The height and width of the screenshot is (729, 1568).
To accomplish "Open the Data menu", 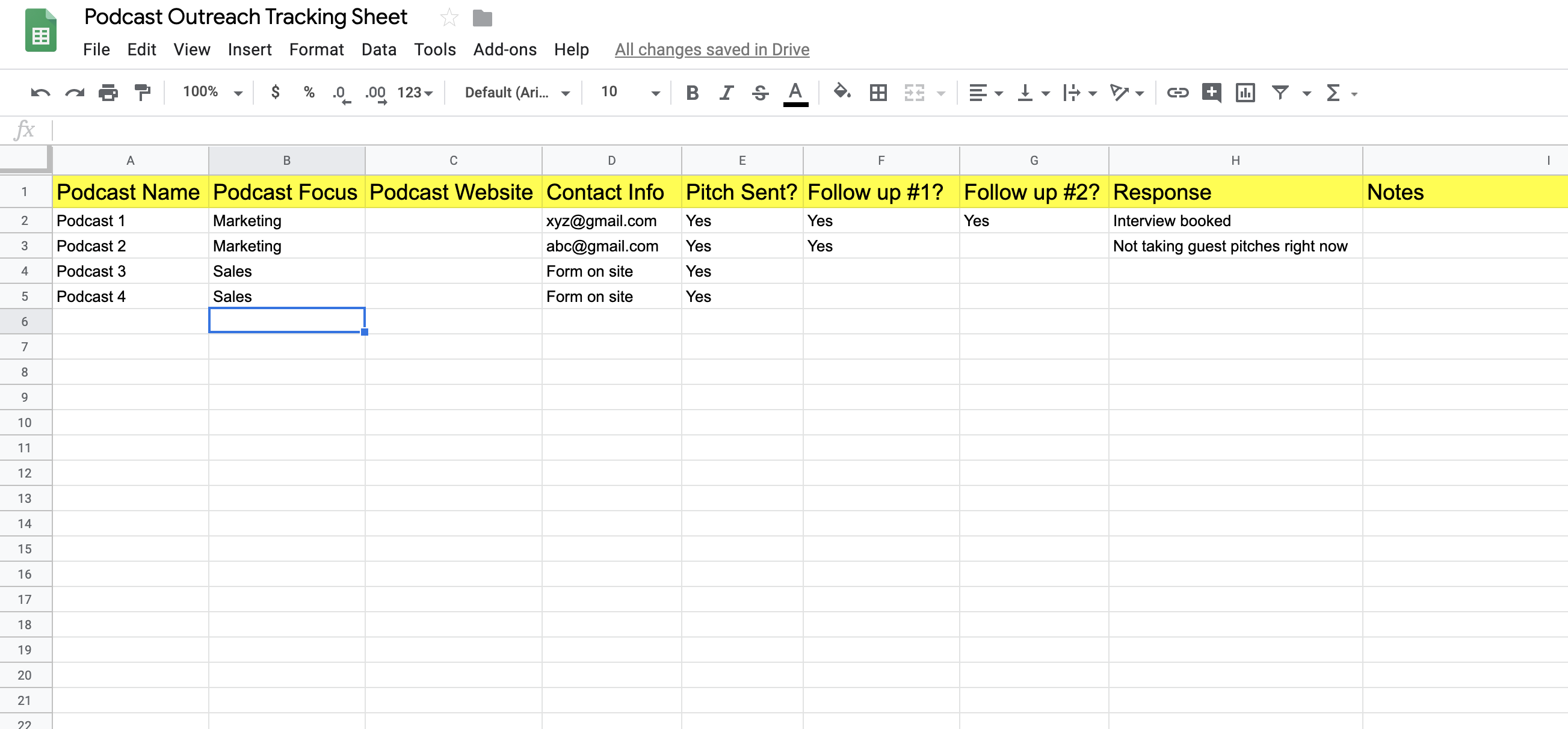I will tap(378, 49).
